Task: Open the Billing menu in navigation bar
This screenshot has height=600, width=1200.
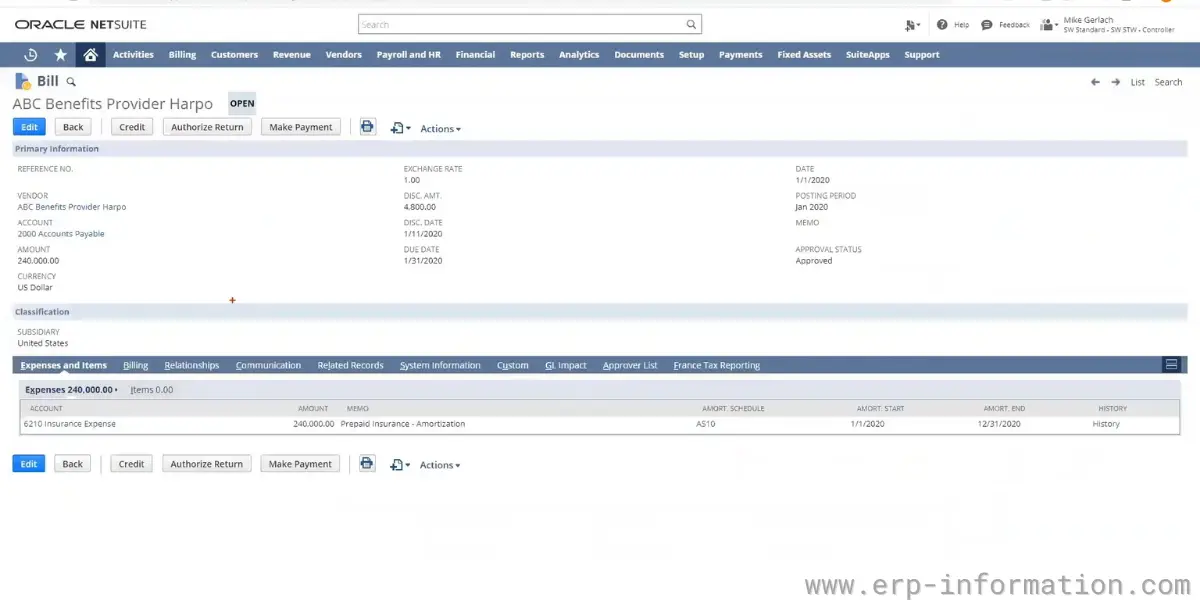Action: [182, 55]
